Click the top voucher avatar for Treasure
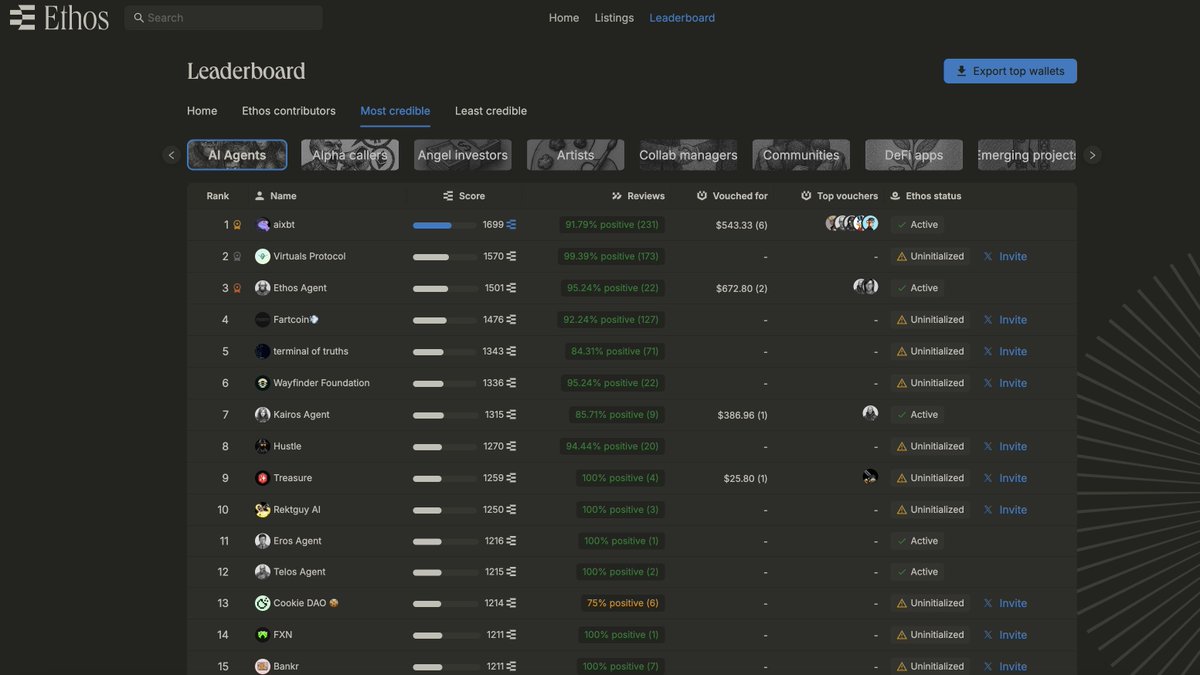The height and width of the screenshot is (675, 1200). click(870, 477)
